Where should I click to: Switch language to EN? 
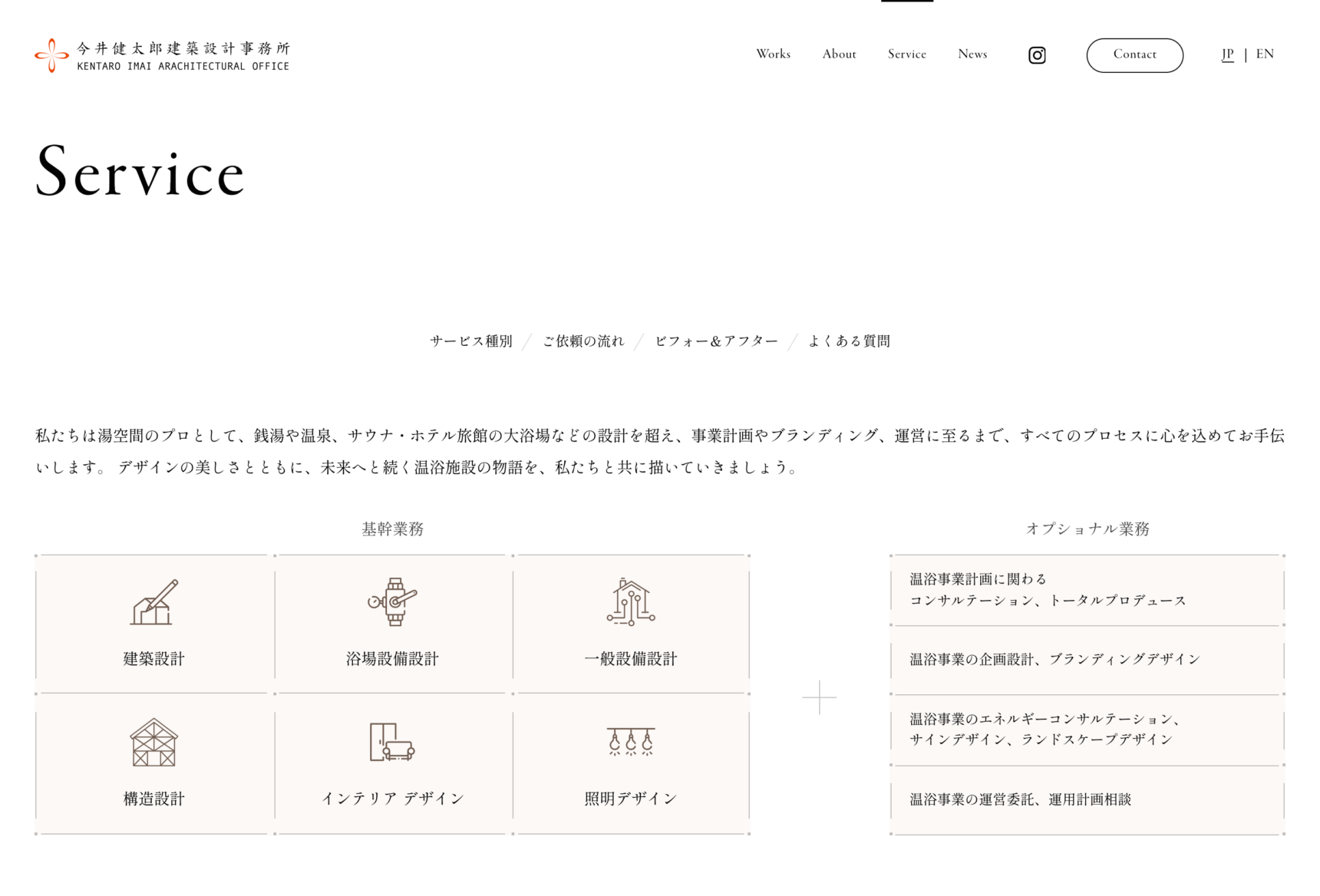point(1265,54)
